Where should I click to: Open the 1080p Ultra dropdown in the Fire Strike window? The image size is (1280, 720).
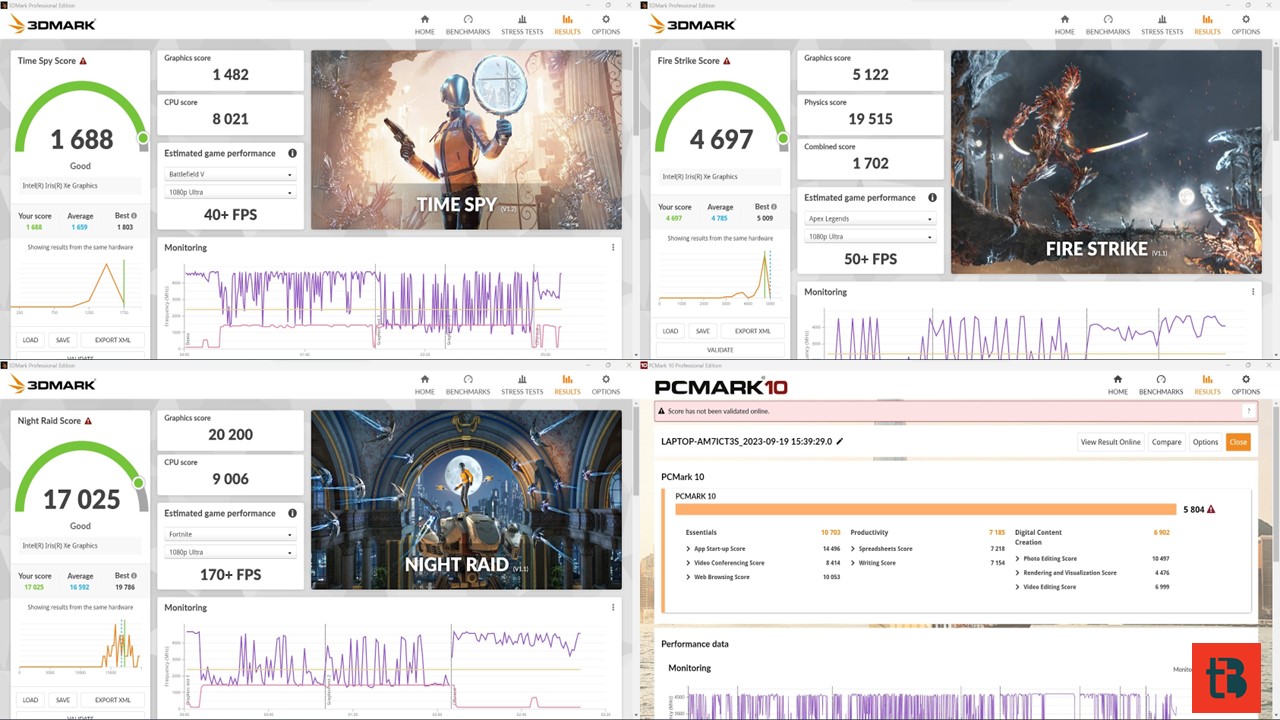coord(870,237)
